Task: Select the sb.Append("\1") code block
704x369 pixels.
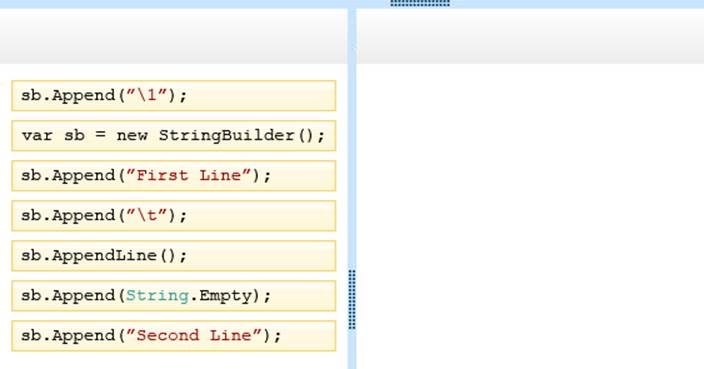Action: [174, 96]
